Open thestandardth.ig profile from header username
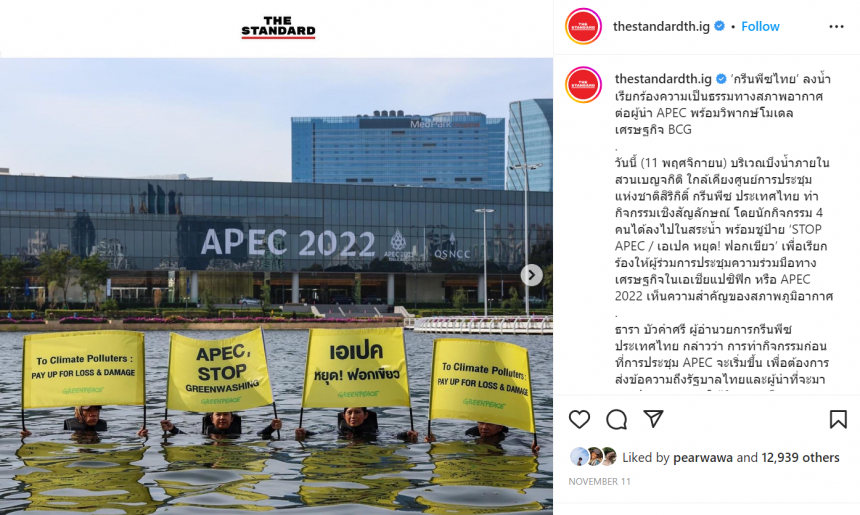The height and width of the screenshot is (515, 860). (x=661, y=26)
